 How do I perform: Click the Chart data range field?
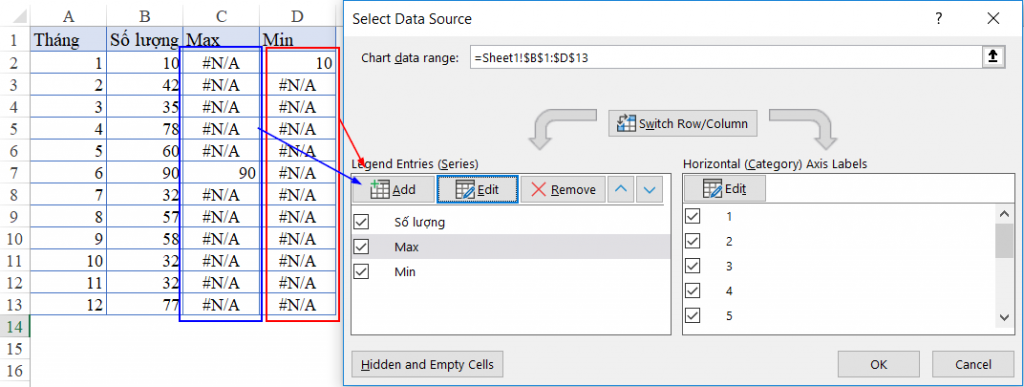726,57
